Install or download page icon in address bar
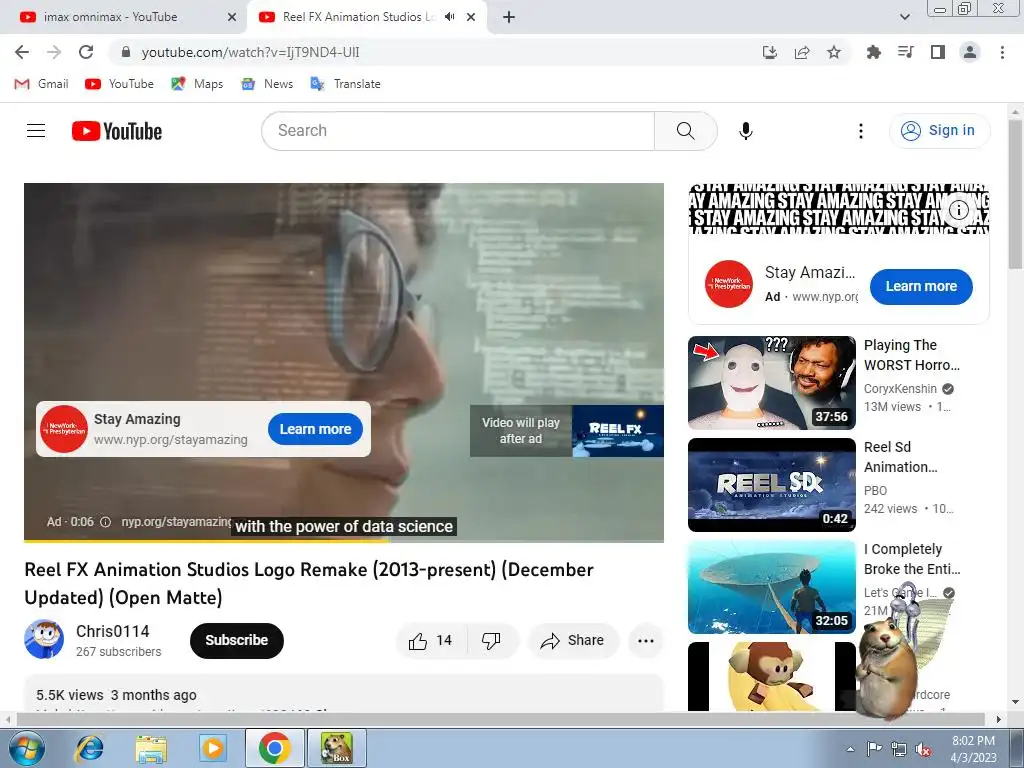The image size is (1024, 768). pyautogui.click(x=770, y=52)
